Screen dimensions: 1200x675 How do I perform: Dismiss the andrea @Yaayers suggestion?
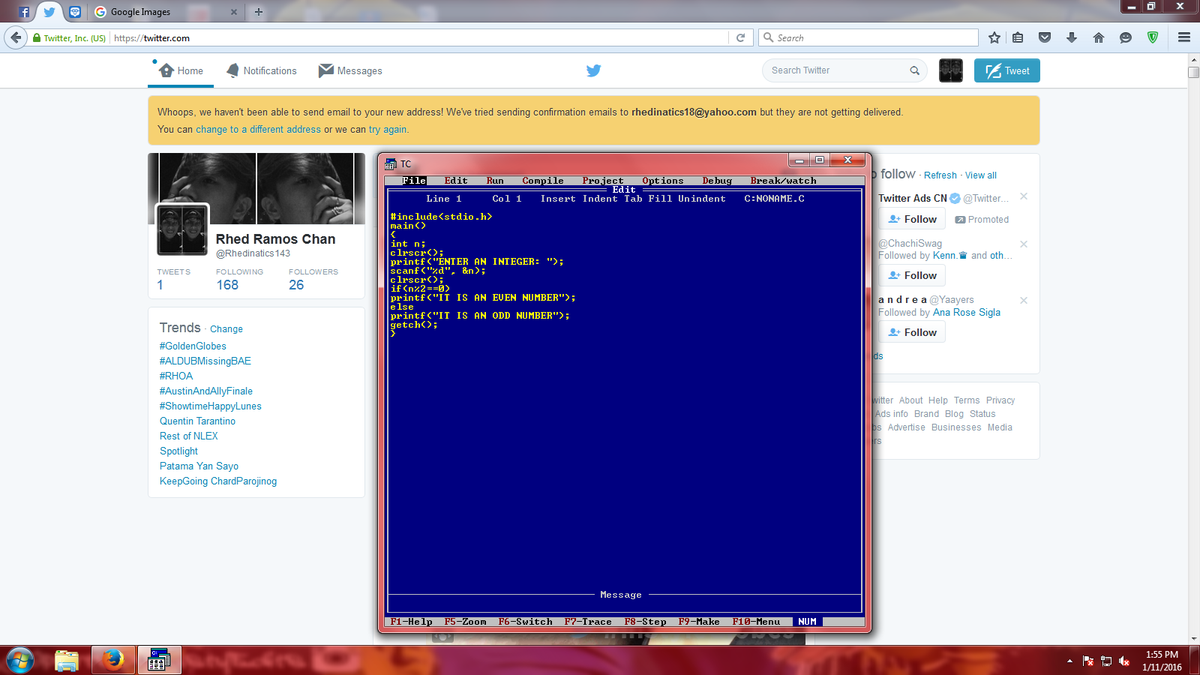tap(1023, 300)
